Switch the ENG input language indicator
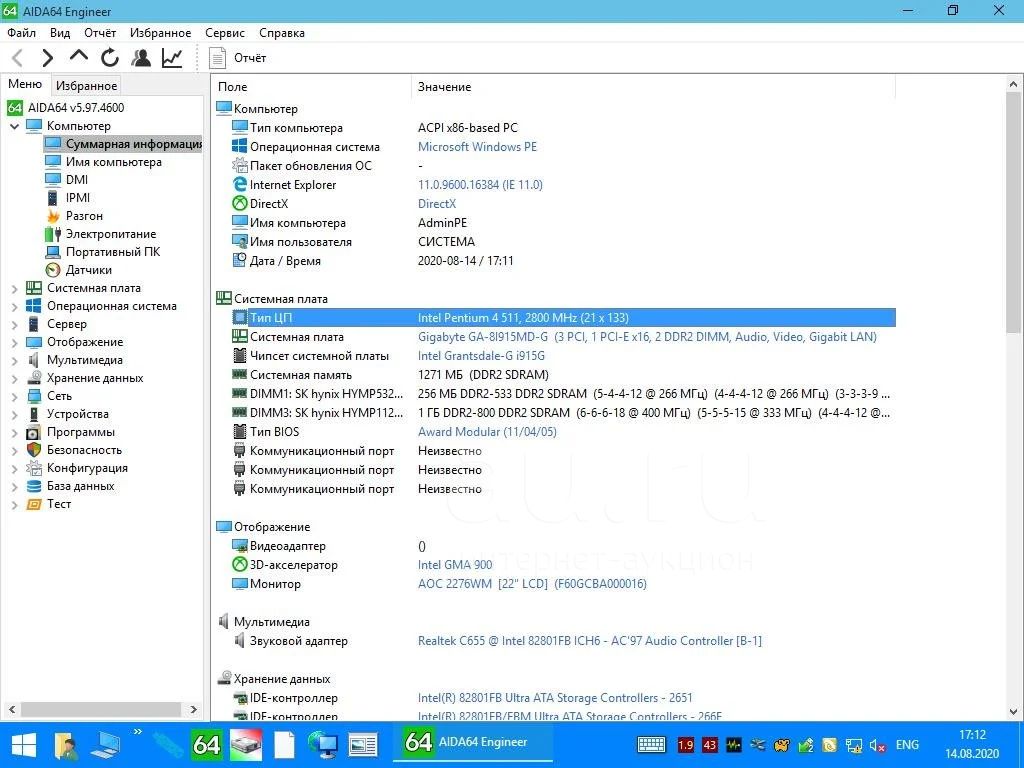The image size is (1024, 768). click(907, 744)
